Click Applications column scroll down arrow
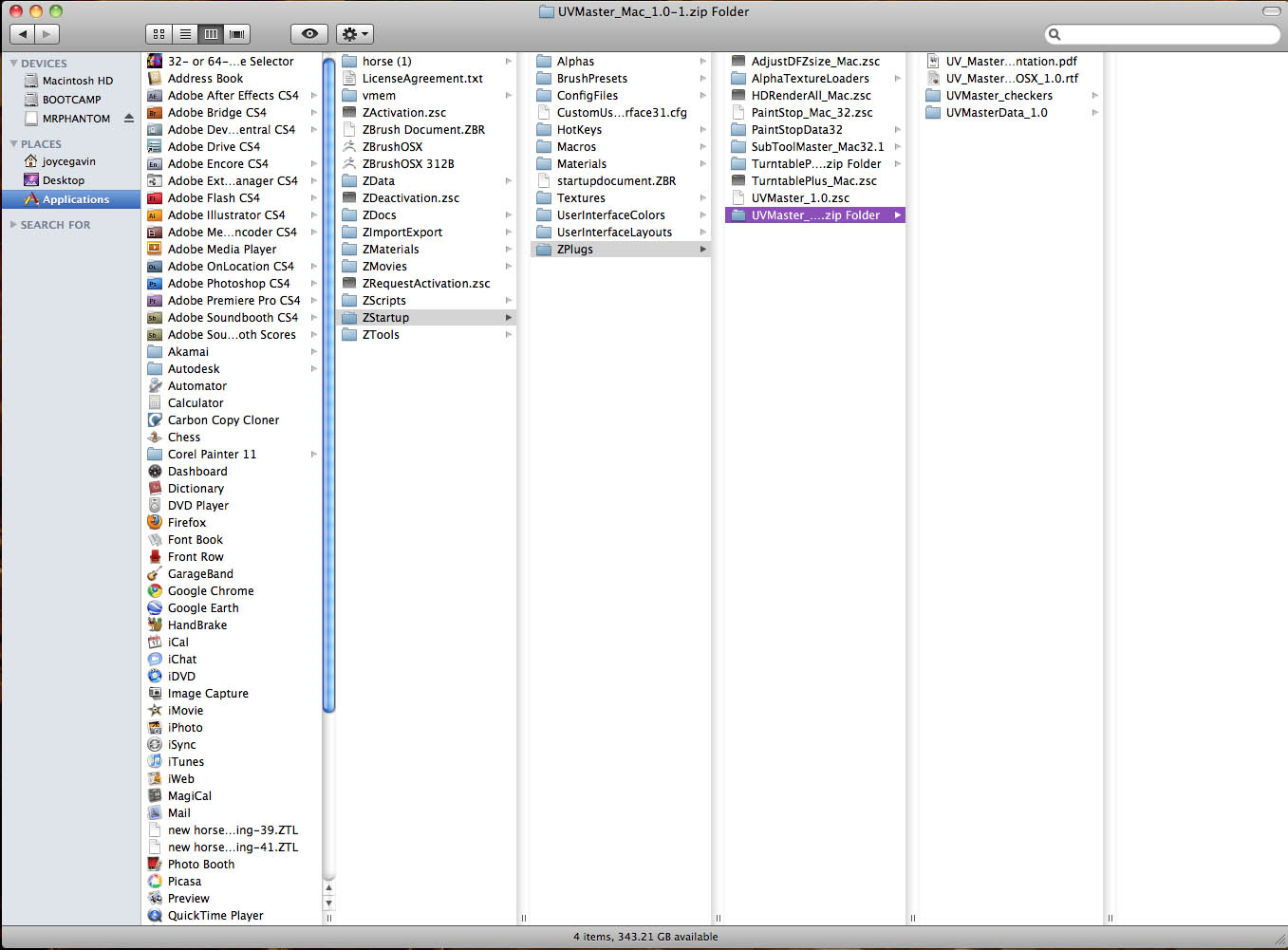The height and width of the screenshot is (950, 1288). pos(328,903)
